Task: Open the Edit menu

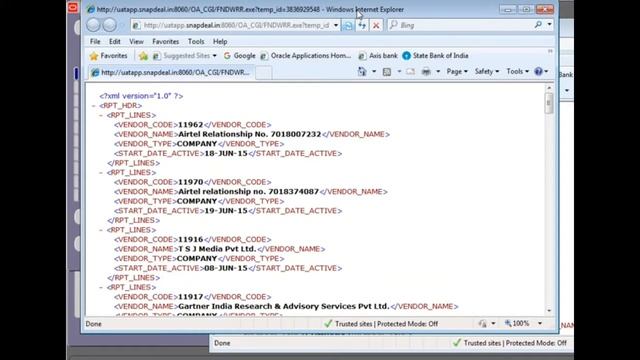Action: coord(115,42)
